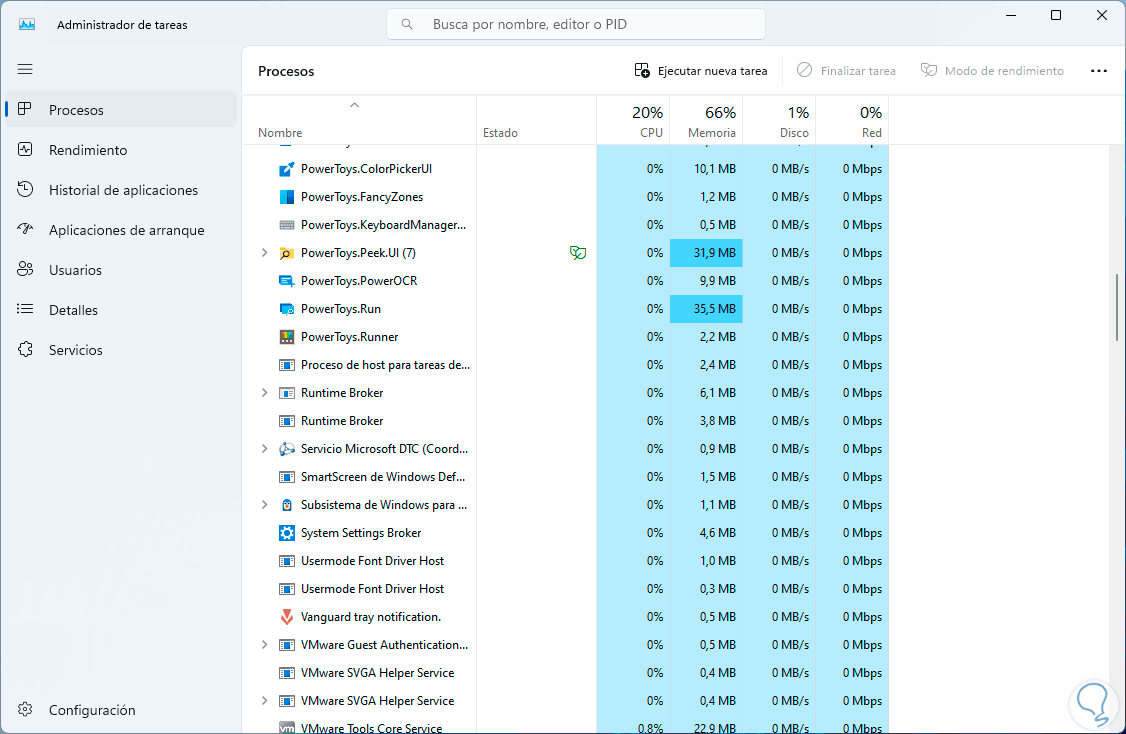Expand the first Runtime Broker group
Screen dimensions: 1126x734
(264, 393)
